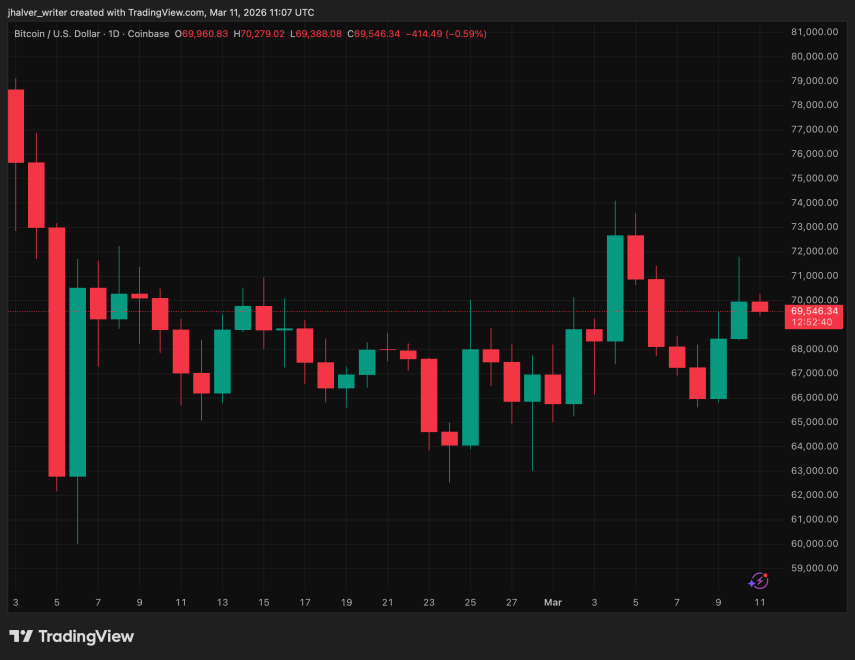Click the 23 date label on time axis
Image resolution: width=855 pixels, height=660 pixels.
[429, 603]
